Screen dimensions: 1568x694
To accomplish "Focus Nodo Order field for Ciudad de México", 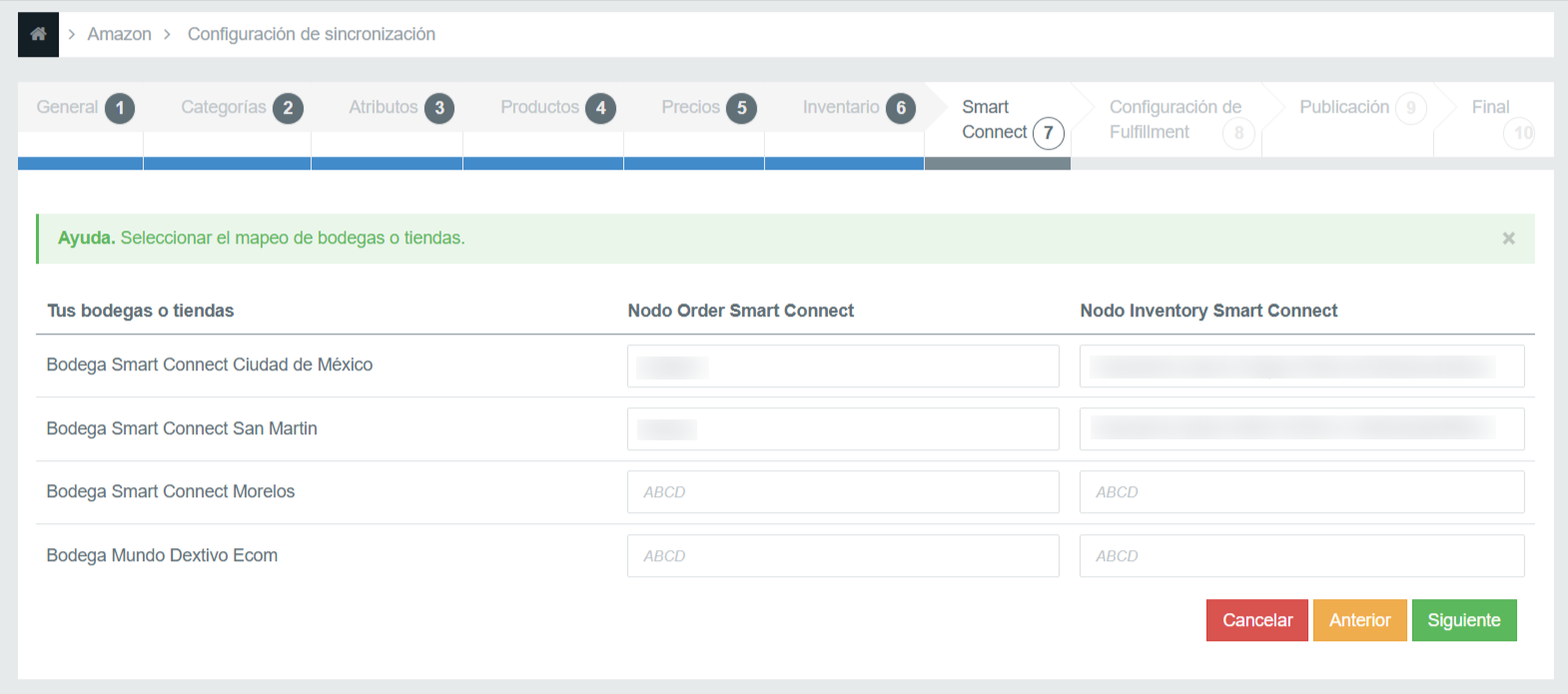I will pyautogui.click(x=842, y=366).
